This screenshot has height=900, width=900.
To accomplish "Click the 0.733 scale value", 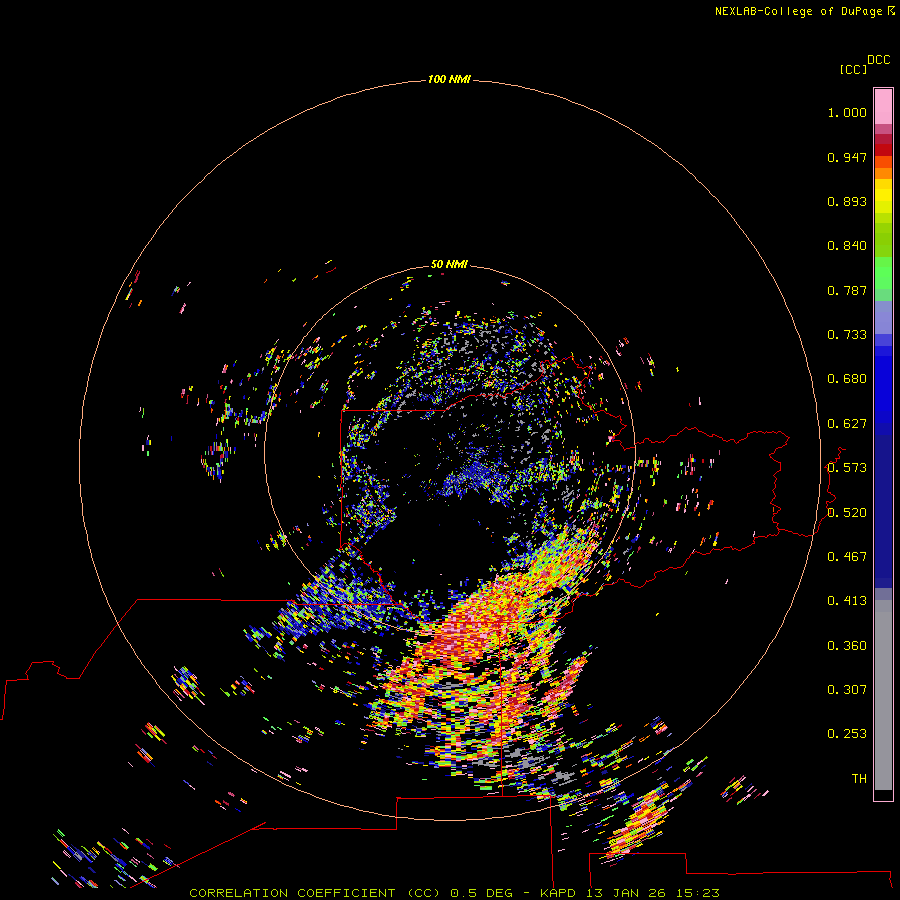I will tap(847, 335).
